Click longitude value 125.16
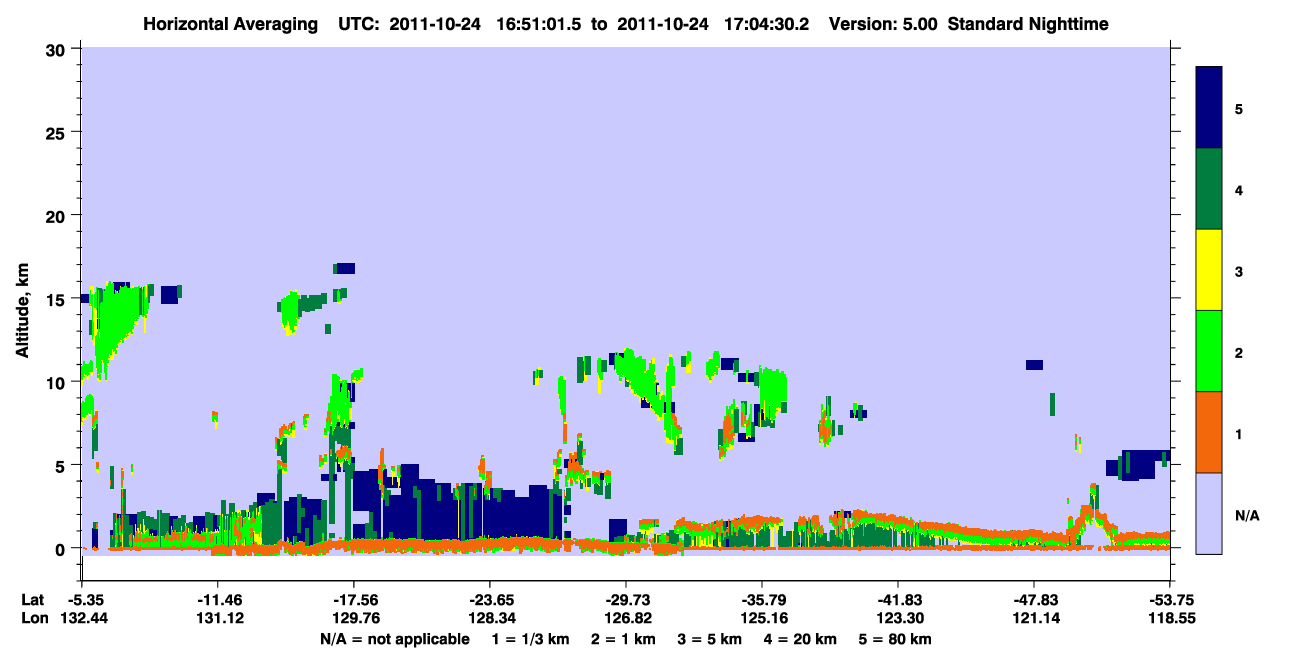The height and width of the screenshot is (667, 1300). (x=762, y=618)
